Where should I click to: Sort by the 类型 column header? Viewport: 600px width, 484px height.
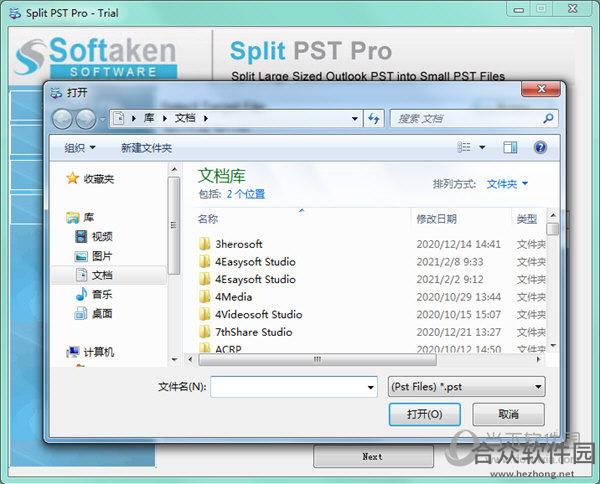[529, 219]
